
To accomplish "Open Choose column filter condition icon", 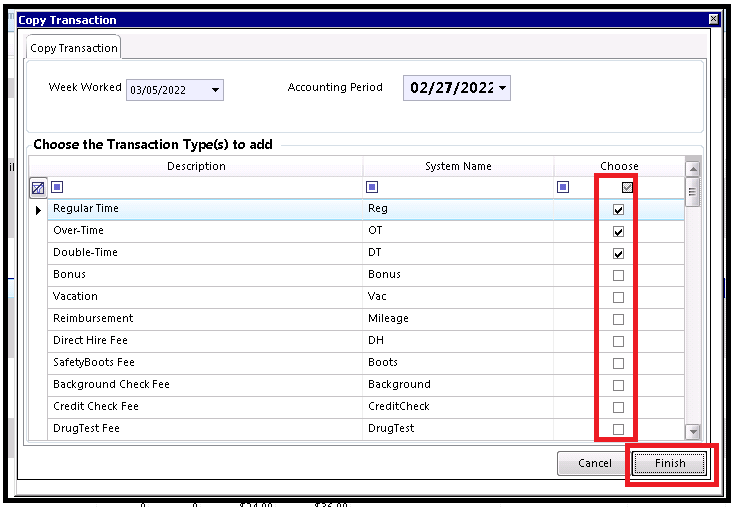I will point(563,187).
